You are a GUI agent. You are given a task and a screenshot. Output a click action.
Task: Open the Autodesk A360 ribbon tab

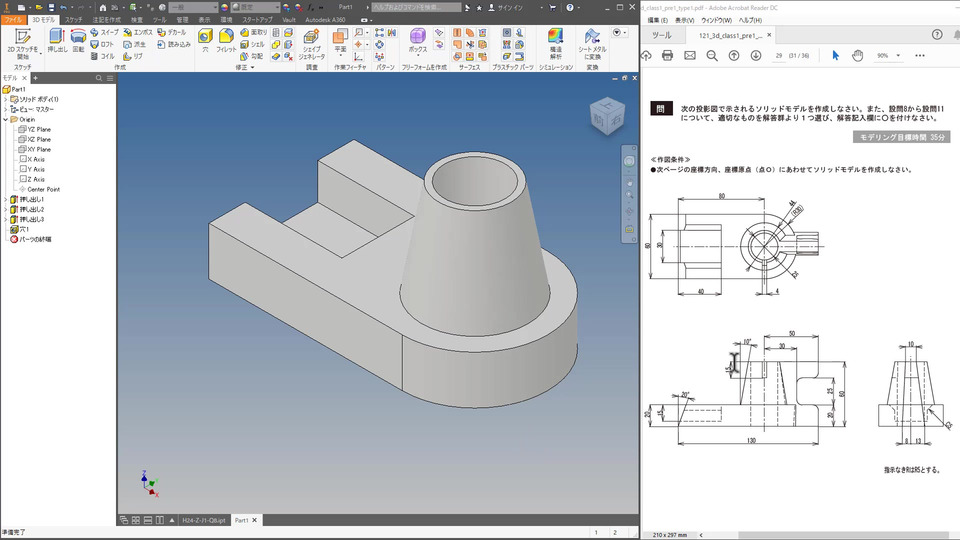tap(325, 20)
